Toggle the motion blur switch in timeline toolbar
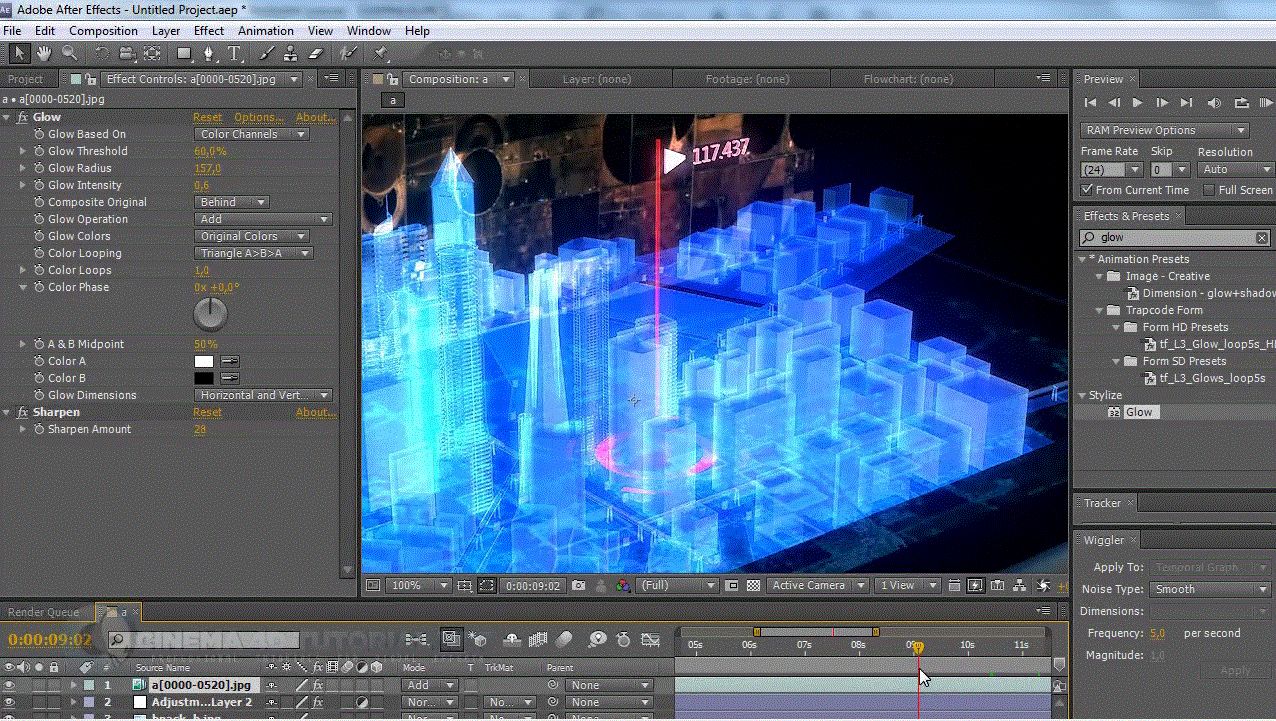The image size is (1276, 721). pyautogui.click(x=564, y=639)
